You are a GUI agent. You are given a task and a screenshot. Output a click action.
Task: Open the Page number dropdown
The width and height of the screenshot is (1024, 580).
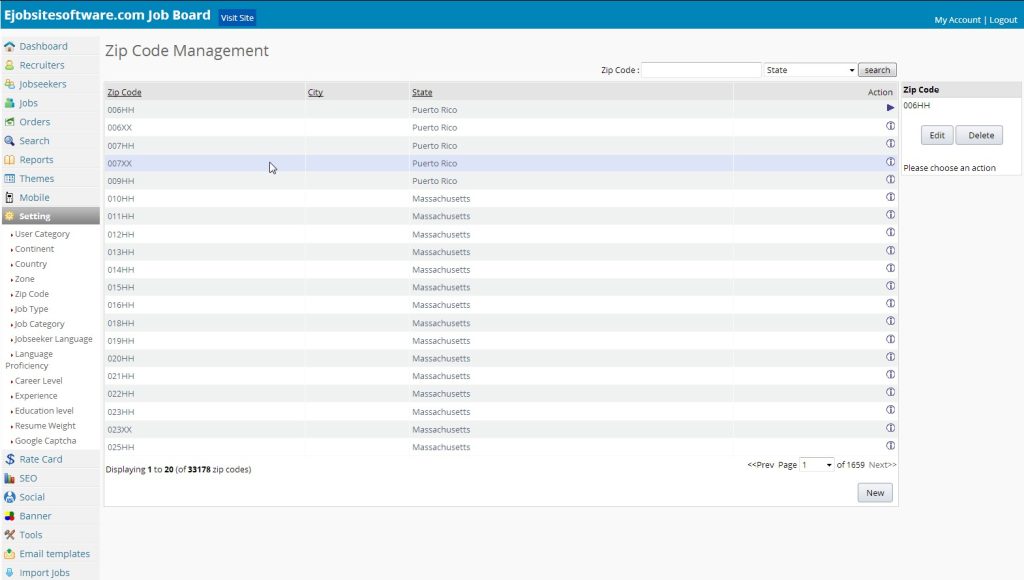coord(817,465)
